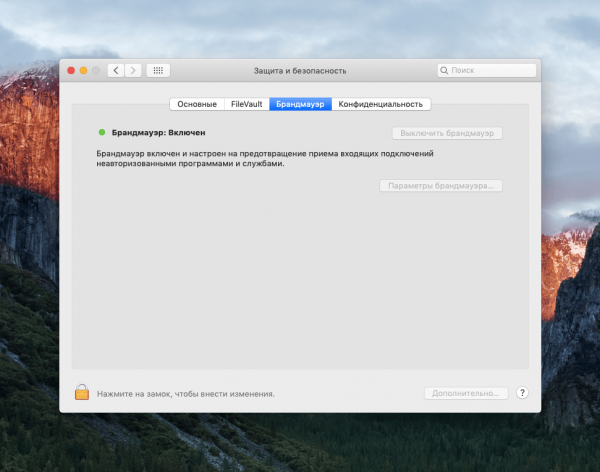The width and height of the screenshot is (600, 472).
Task: Show all preferences grid icon
Action: pos(158,70)
